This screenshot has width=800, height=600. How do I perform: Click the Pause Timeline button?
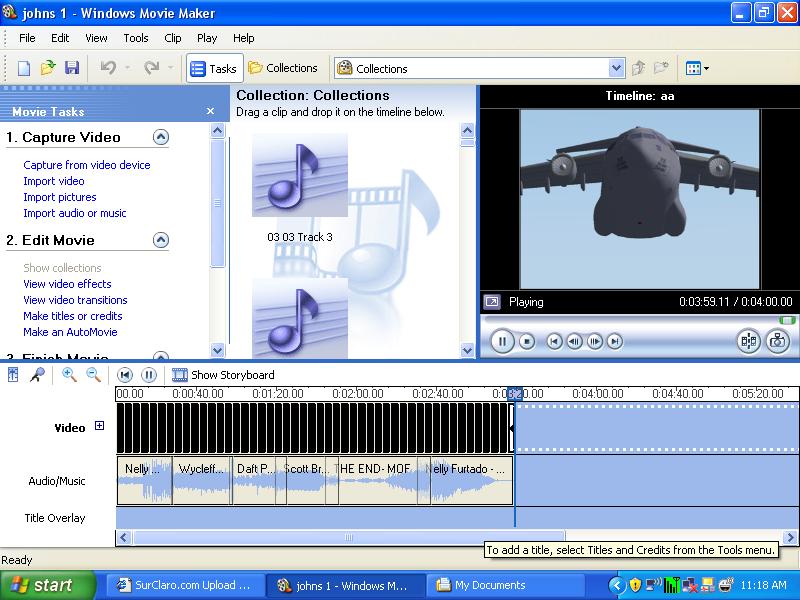pos(148,375)
